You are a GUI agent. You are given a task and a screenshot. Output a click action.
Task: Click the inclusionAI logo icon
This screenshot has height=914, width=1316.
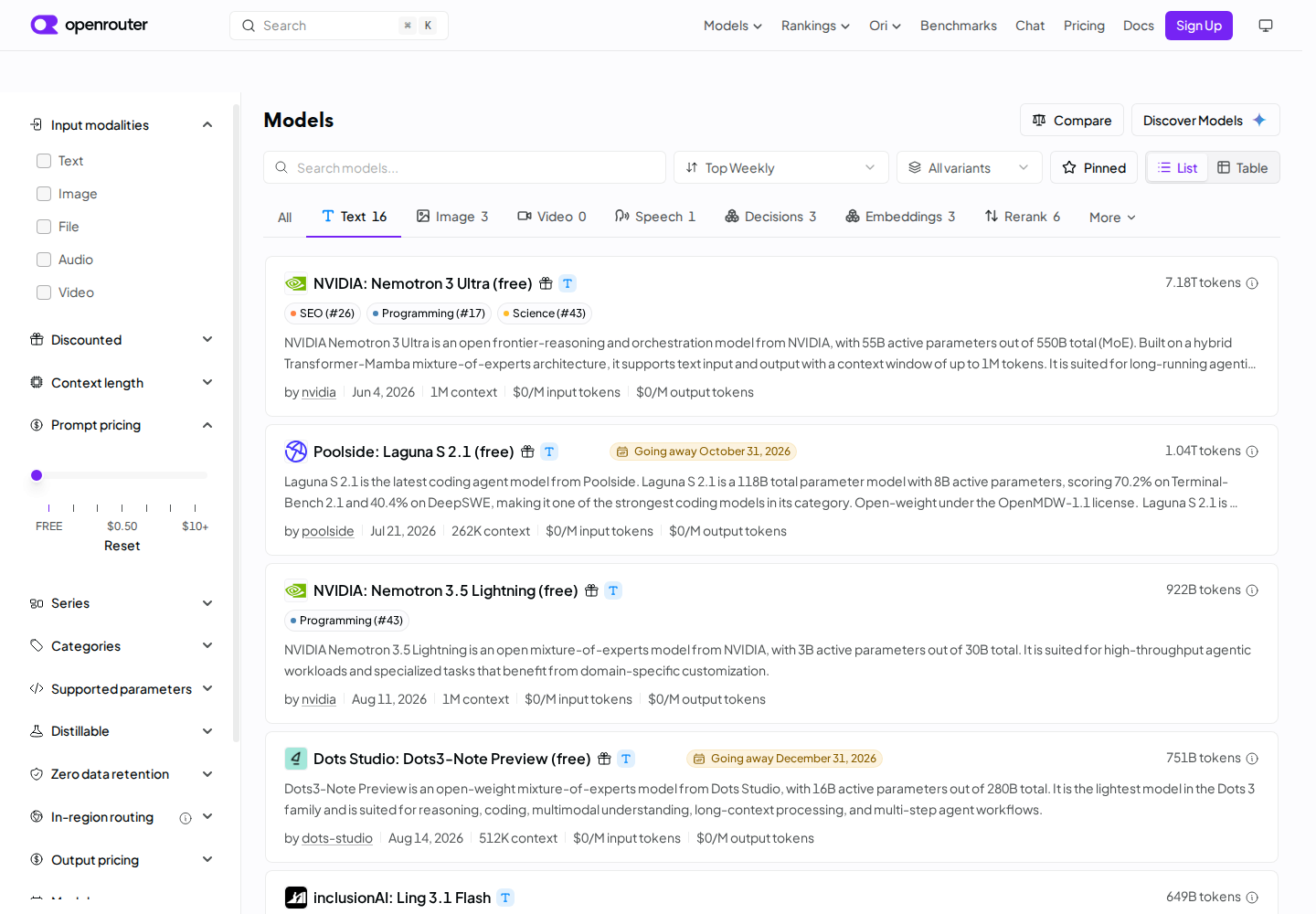(x=296, y=898)
